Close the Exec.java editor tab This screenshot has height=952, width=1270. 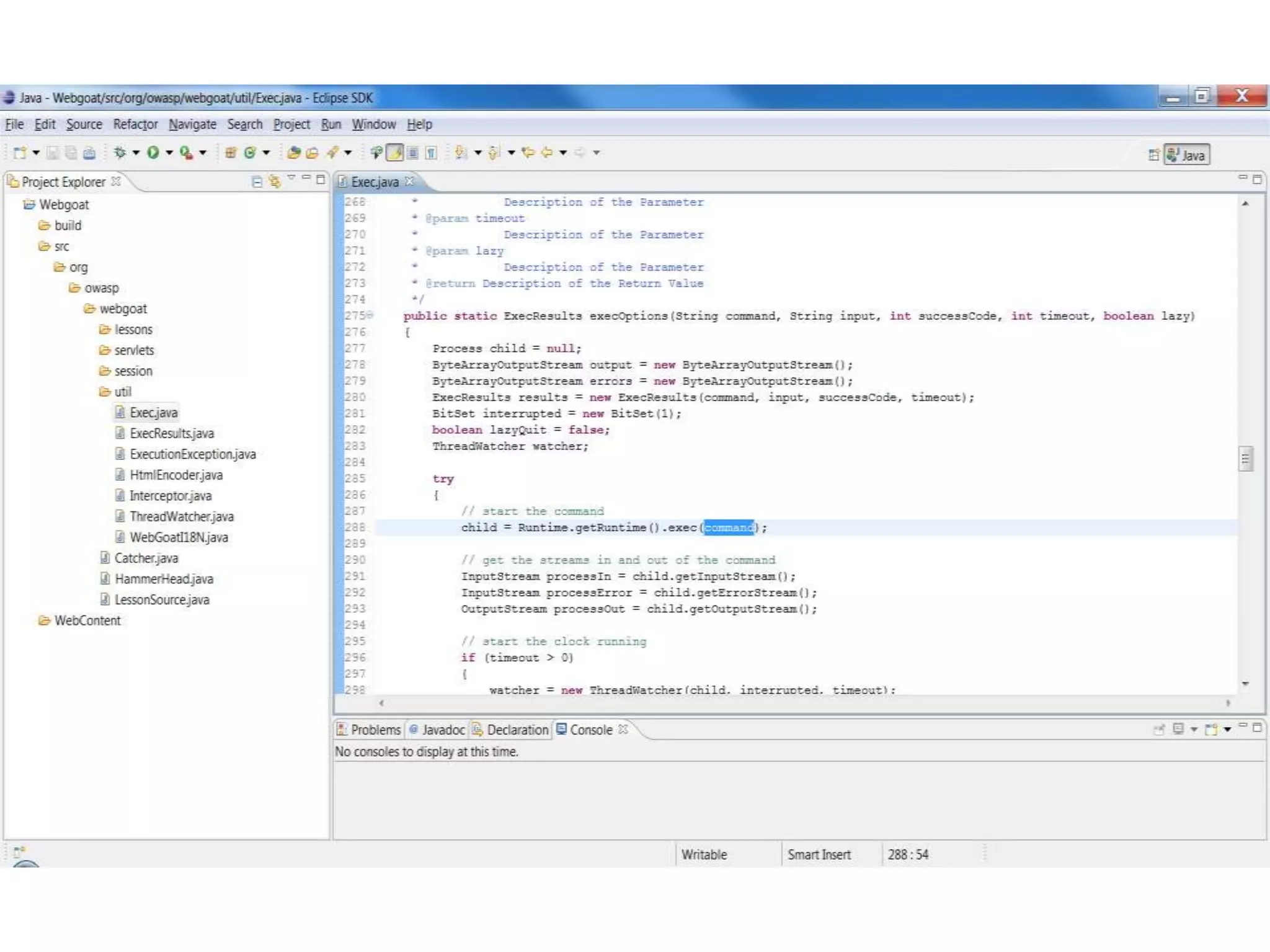pyautogui.click(x=409, y=182)
